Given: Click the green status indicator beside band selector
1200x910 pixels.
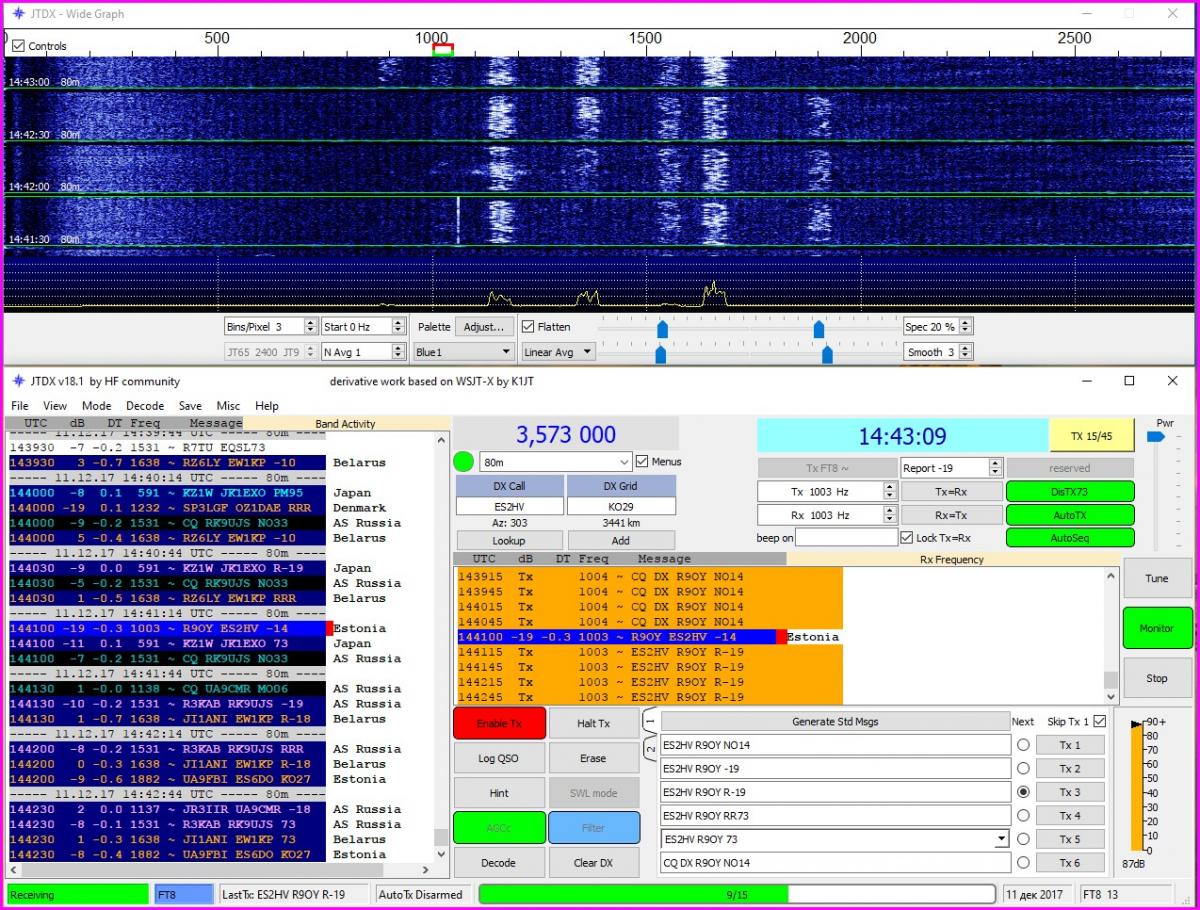Looking at the screenshot, I should (464, 462).
